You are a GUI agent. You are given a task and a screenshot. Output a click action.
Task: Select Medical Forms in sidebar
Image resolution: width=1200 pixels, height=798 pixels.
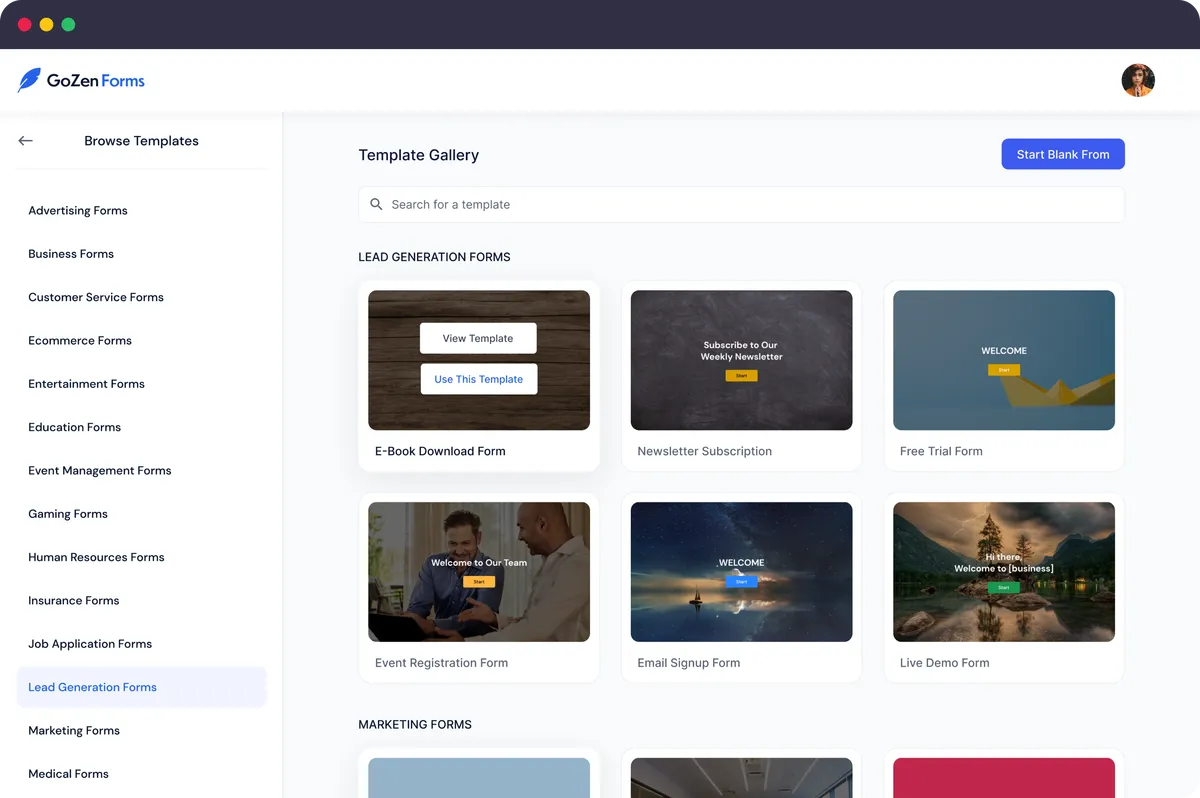[68, 774]
